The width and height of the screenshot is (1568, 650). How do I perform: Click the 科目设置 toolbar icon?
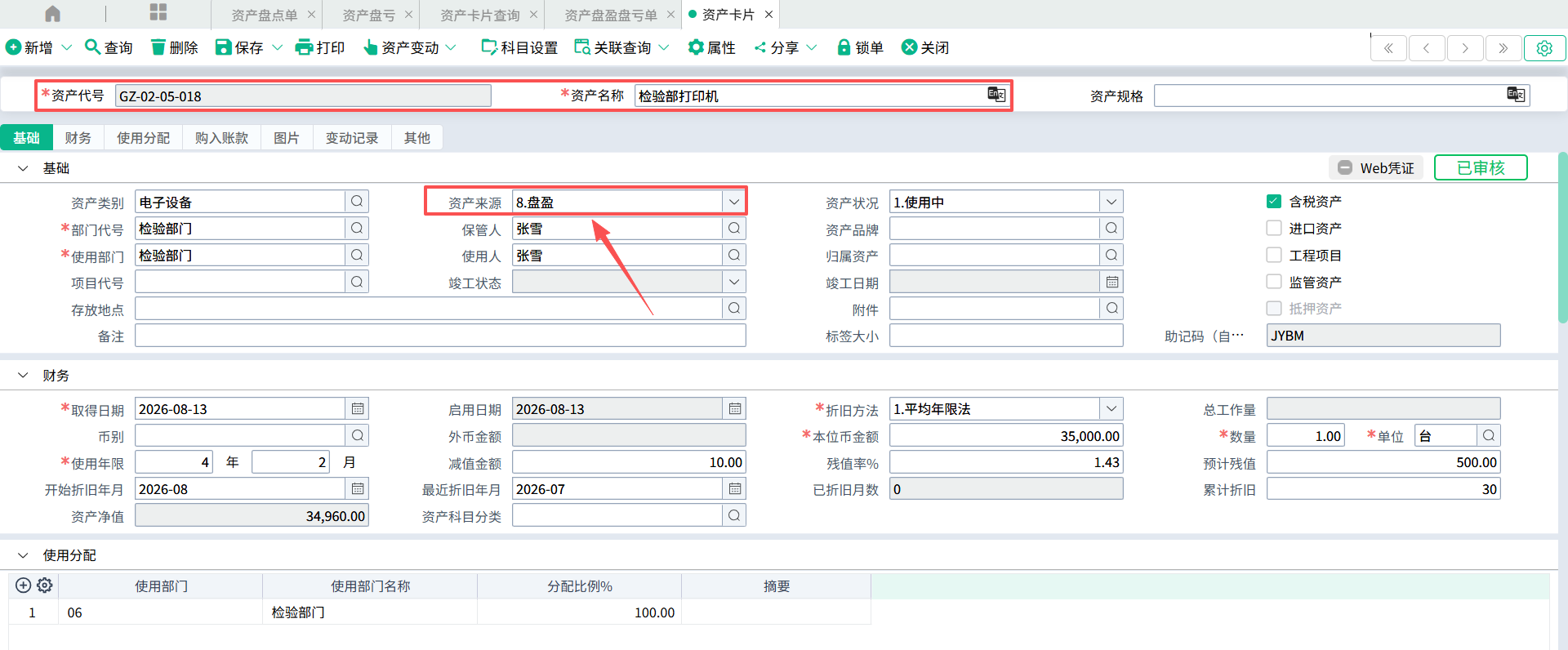click(x=489, y=47)
